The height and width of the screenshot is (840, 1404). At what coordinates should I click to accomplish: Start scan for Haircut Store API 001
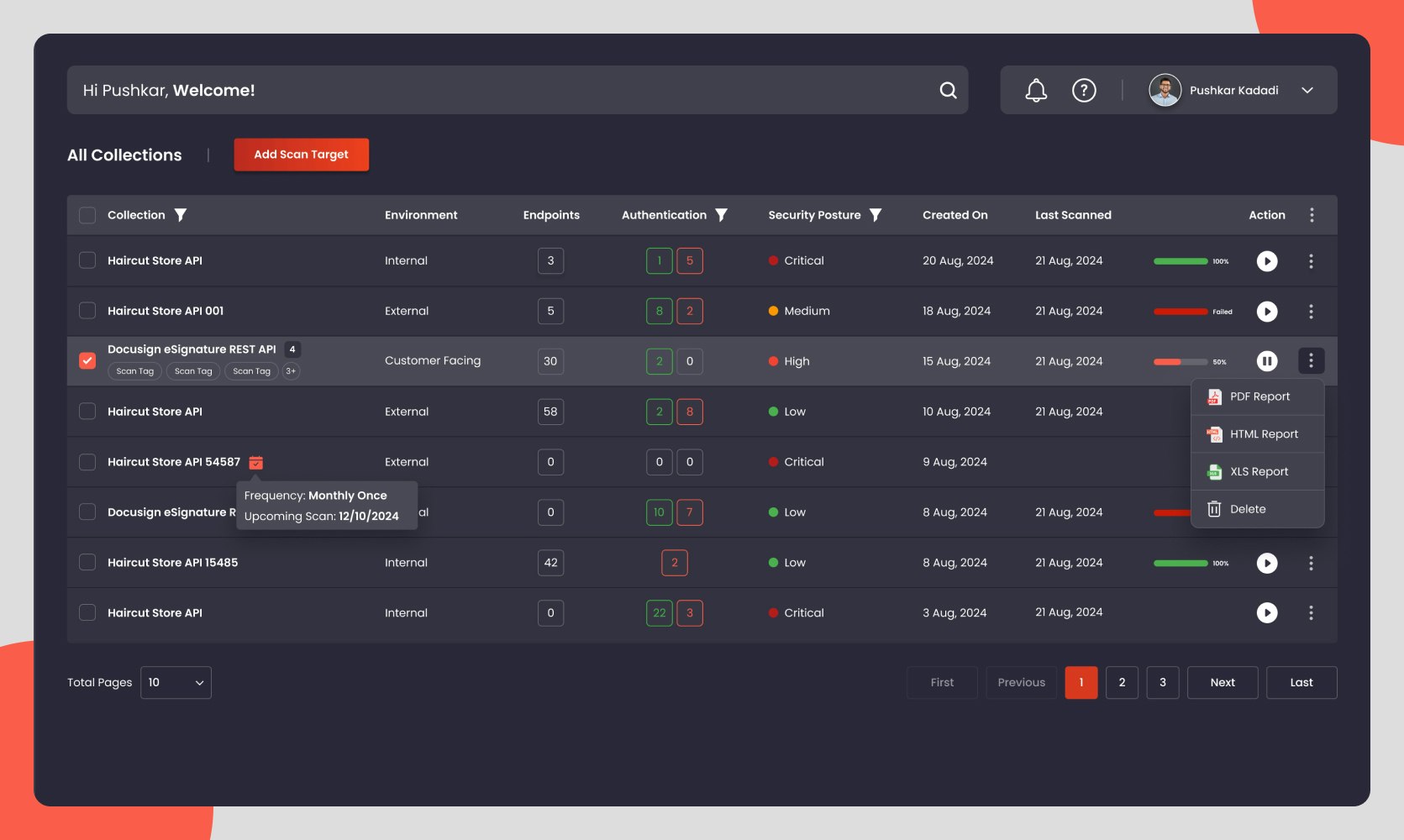pyautogui.click(x=1267, y=312)
